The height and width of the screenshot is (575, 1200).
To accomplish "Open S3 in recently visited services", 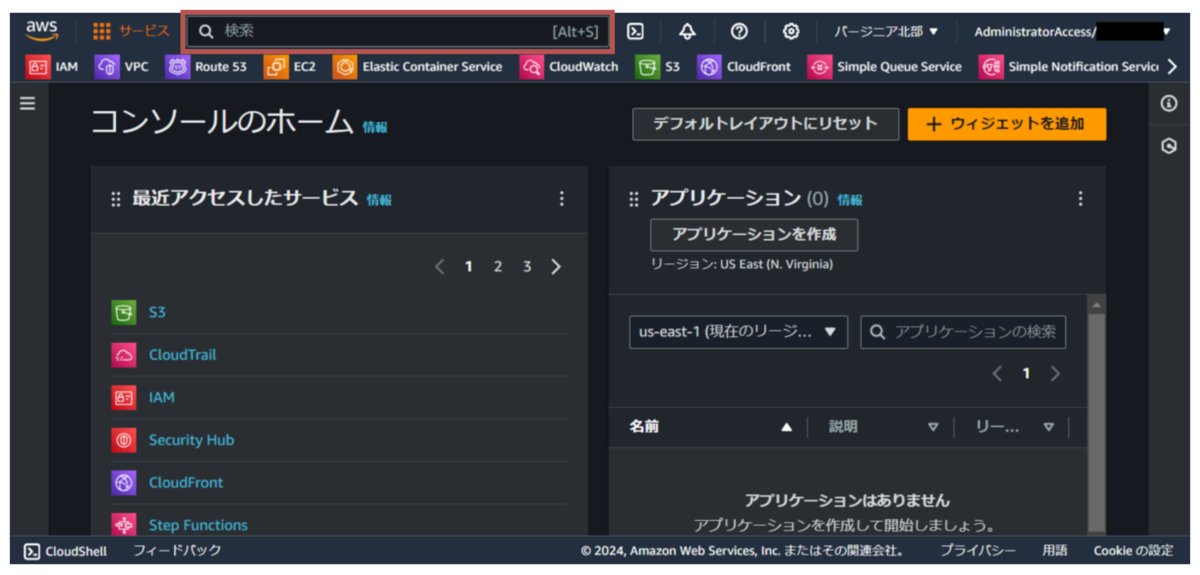I will pyautogui.click(x=157, y=312).
